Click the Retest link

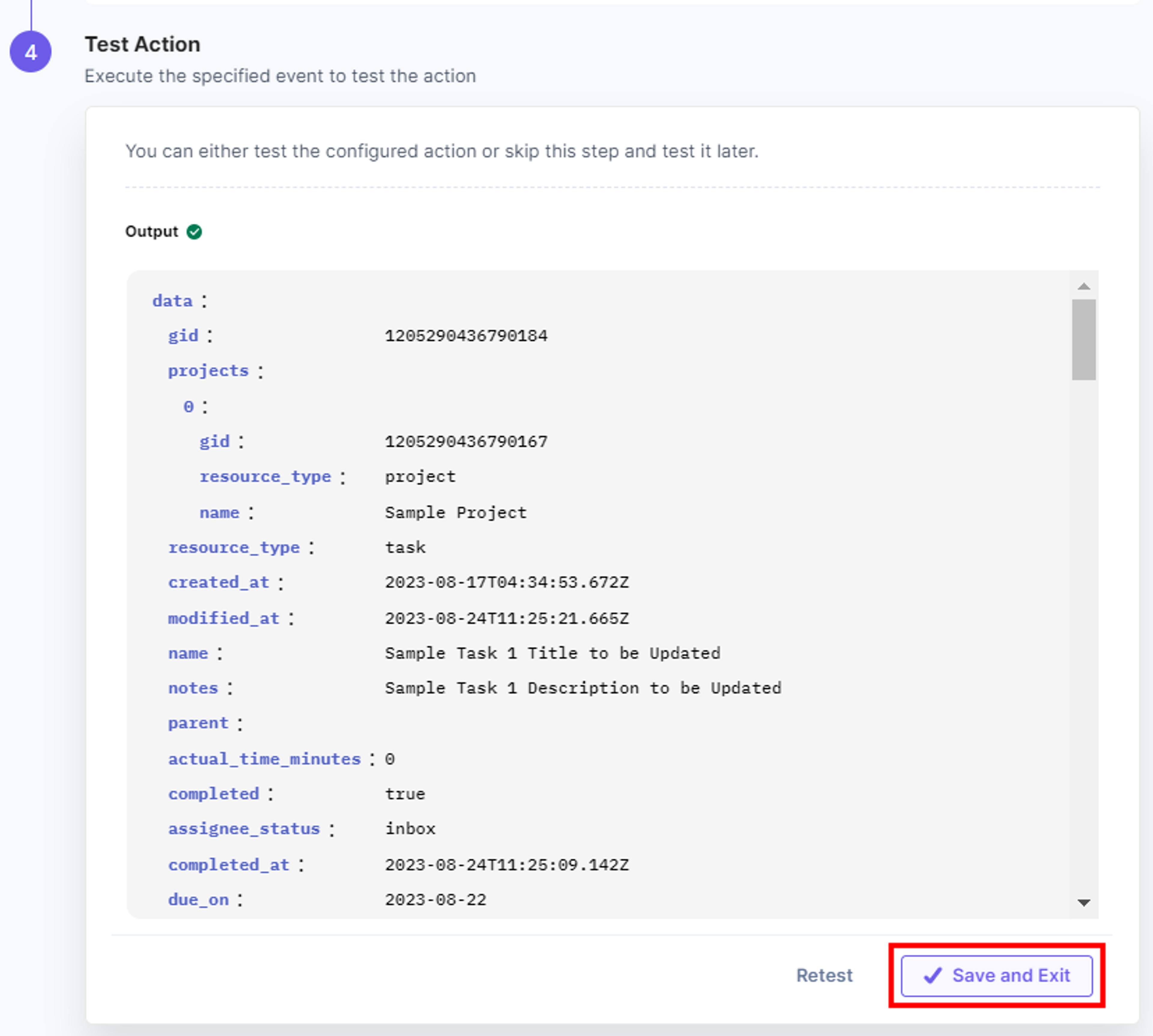(x=824, y=976)
